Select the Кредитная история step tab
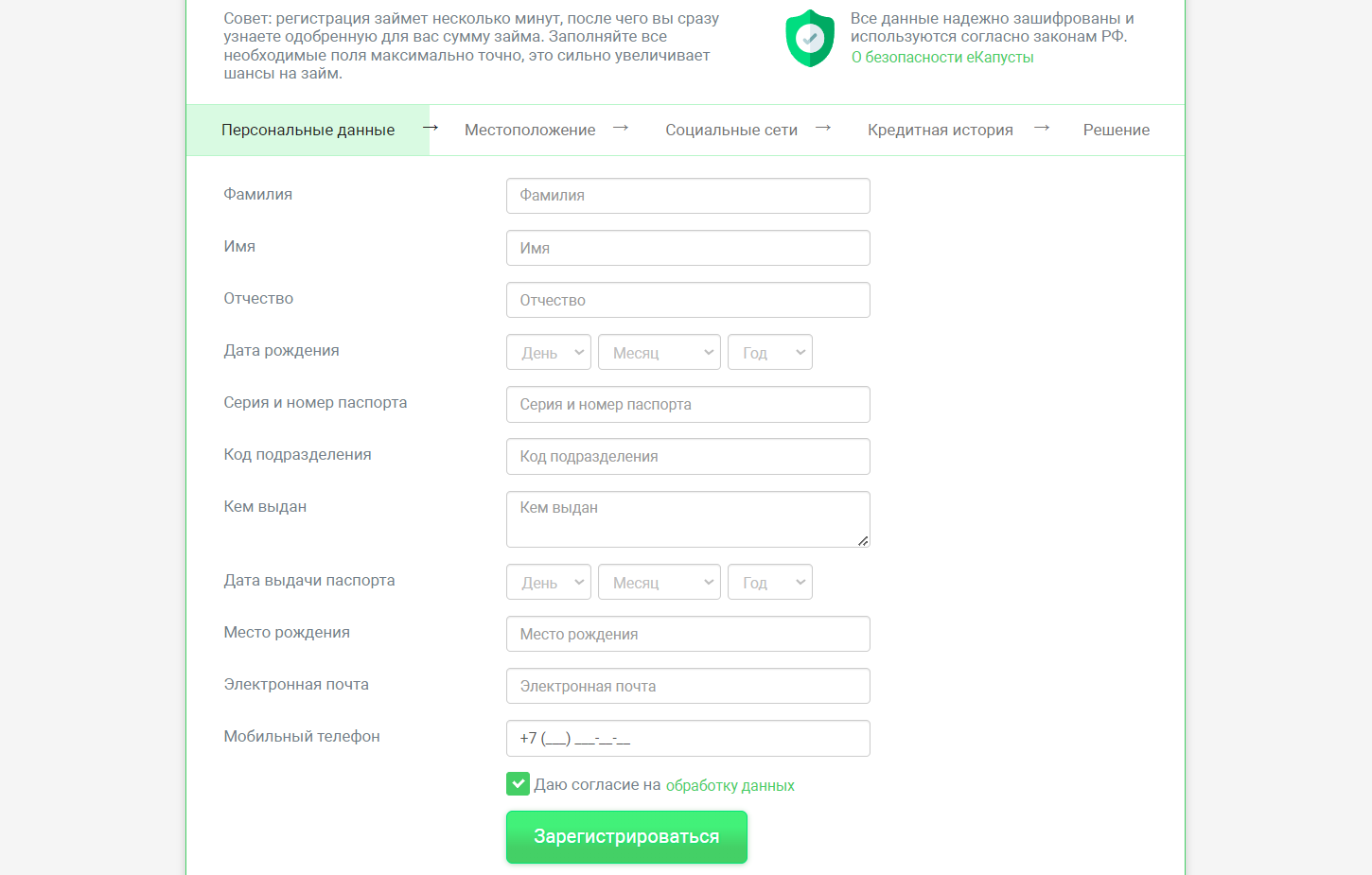The width and height of the screenshot is (1372, 875). [x=941, y=130]
